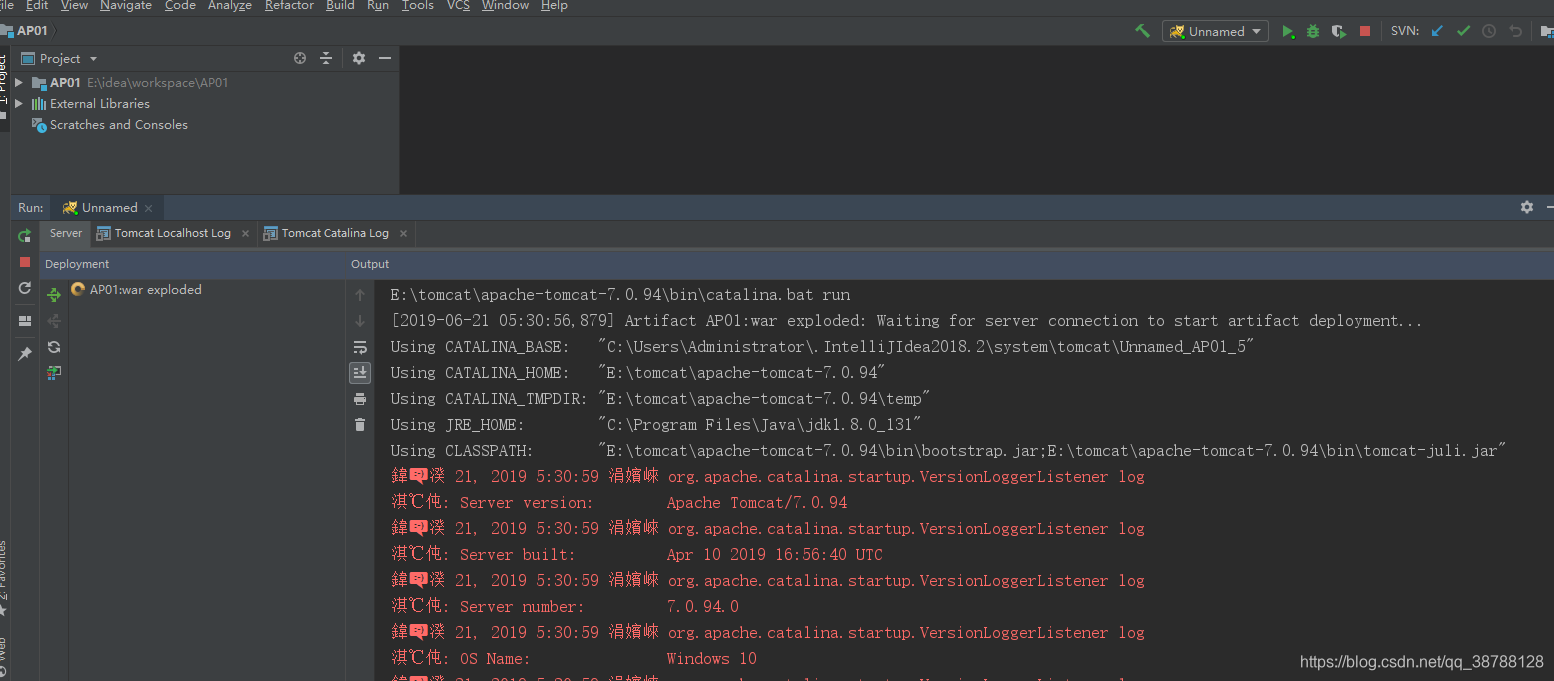Start debugging with the bug icon
Screen dimensions: 1554x681
coord(1313,32)
